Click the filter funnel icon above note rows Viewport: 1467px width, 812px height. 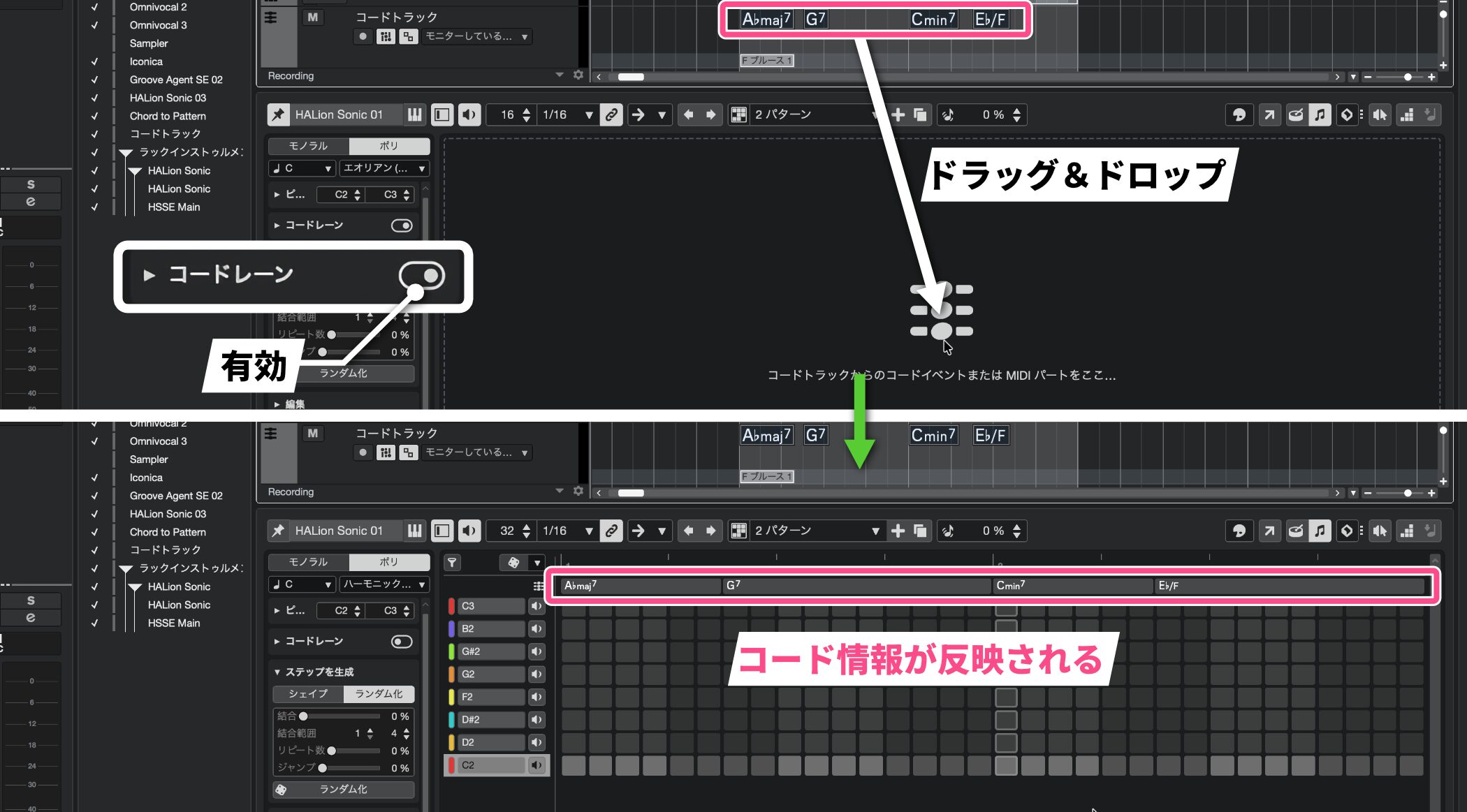(x=453, y=562)
